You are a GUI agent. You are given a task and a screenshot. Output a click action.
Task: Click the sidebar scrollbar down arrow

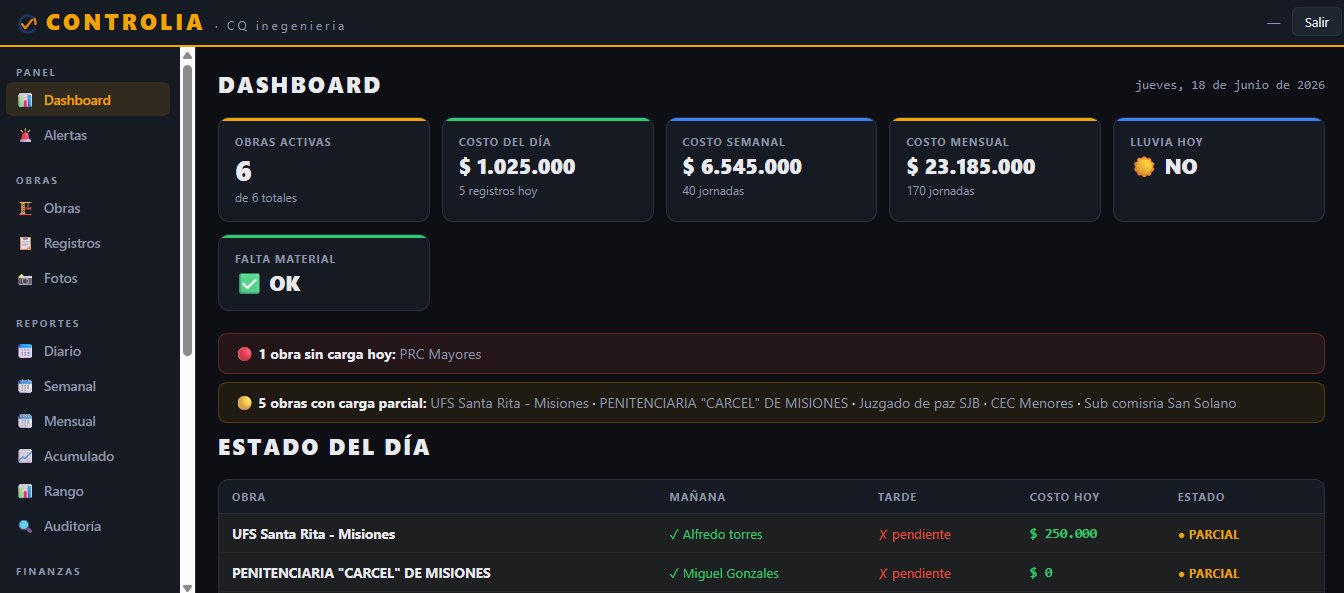point(187,586)
